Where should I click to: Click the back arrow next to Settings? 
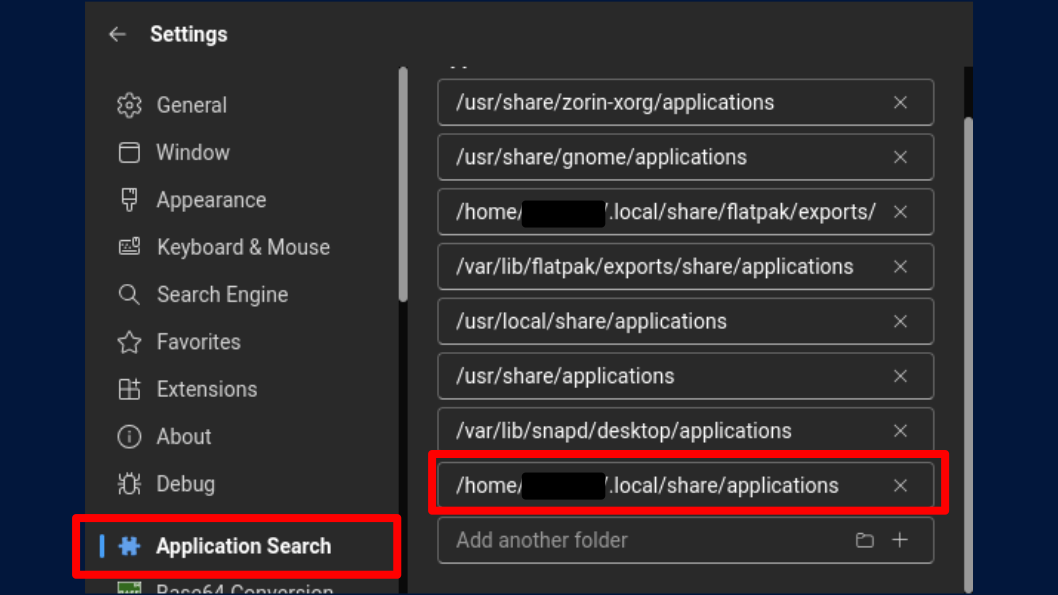coord(118,34)
